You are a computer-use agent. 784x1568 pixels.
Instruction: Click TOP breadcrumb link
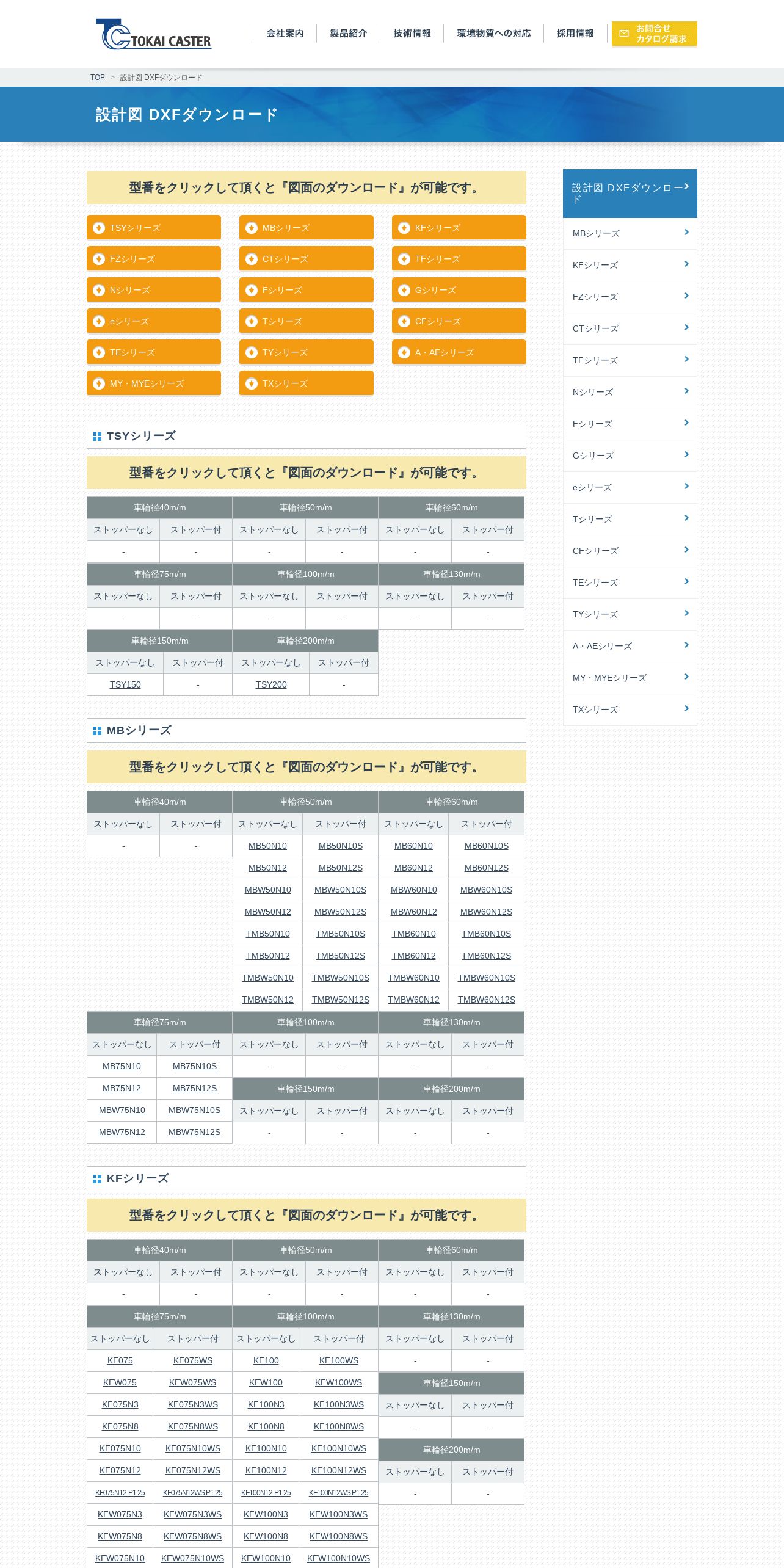[98, 78]
